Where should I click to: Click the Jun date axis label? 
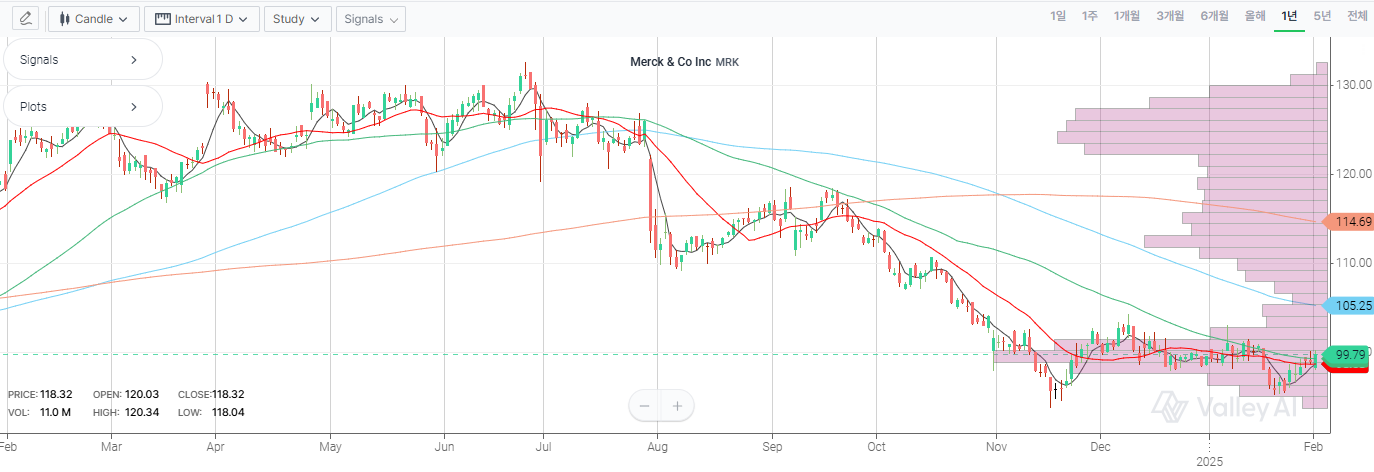click(447, 447)
